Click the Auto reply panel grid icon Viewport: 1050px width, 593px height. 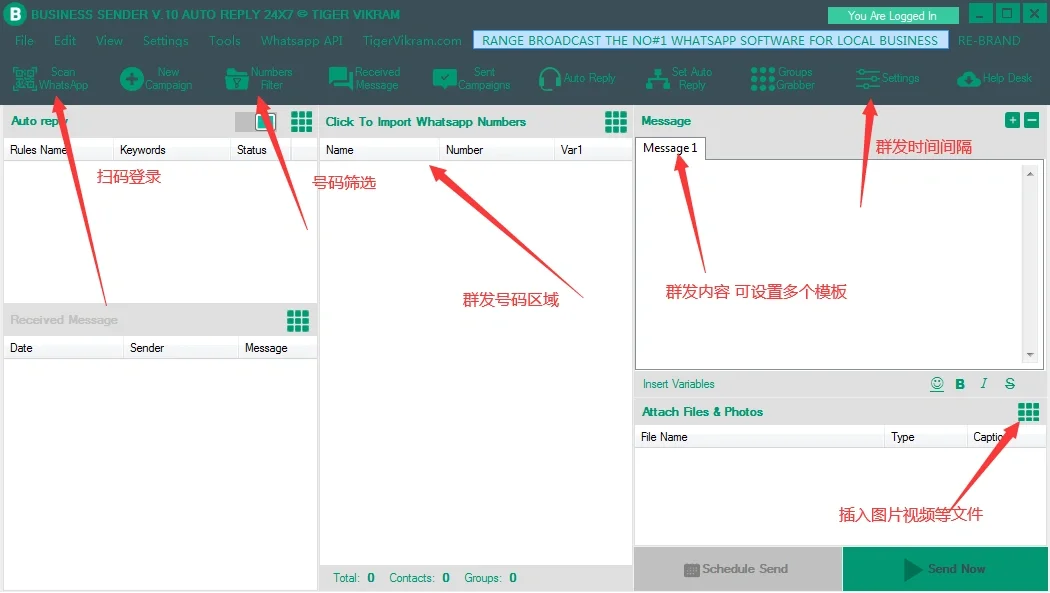pos(301,122)
